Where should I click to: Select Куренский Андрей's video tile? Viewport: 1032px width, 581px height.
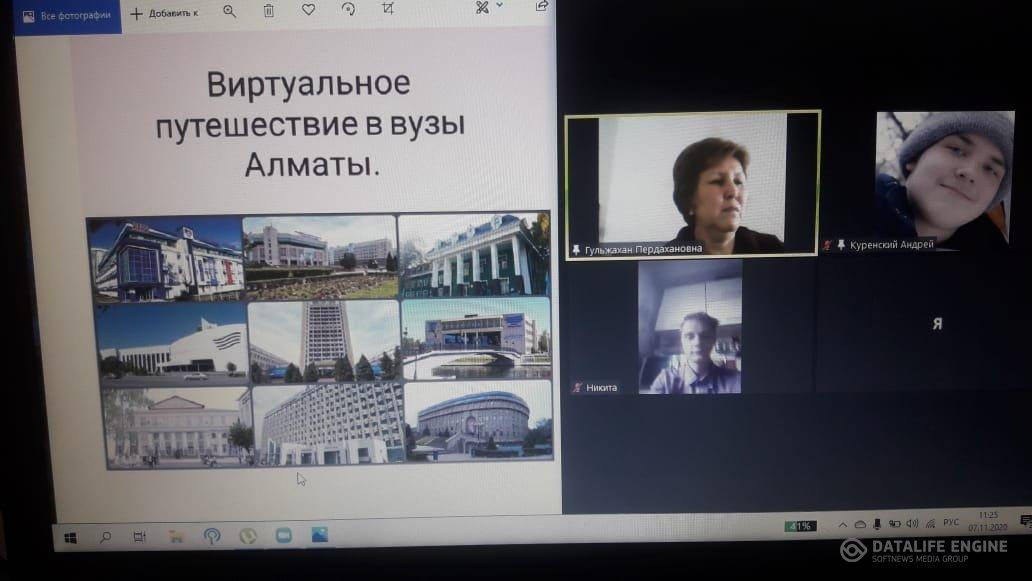point(944,180)
